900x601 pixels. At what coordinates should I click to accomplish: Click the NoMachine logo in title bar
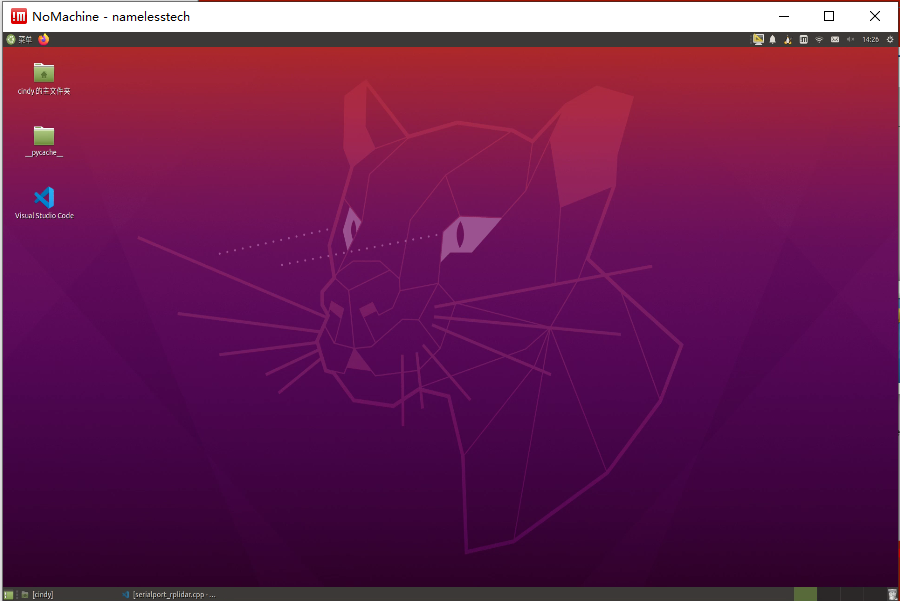coord(18,16)
